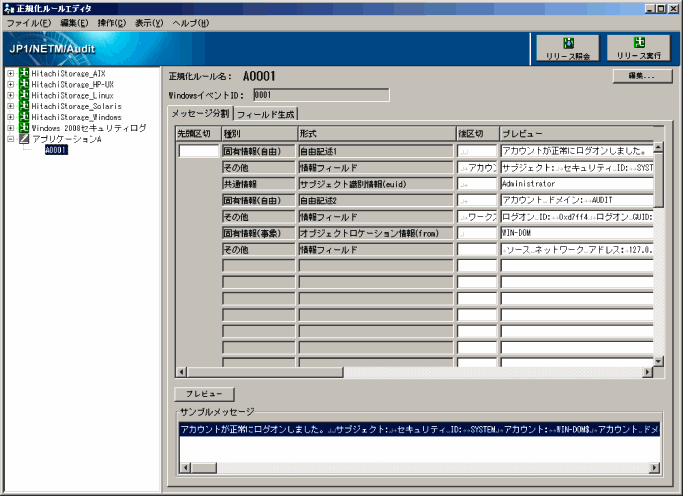Viewport: 683px width, 496px height.
Task: Open the 操作(C) menu
Action: [x=111, y=22]
